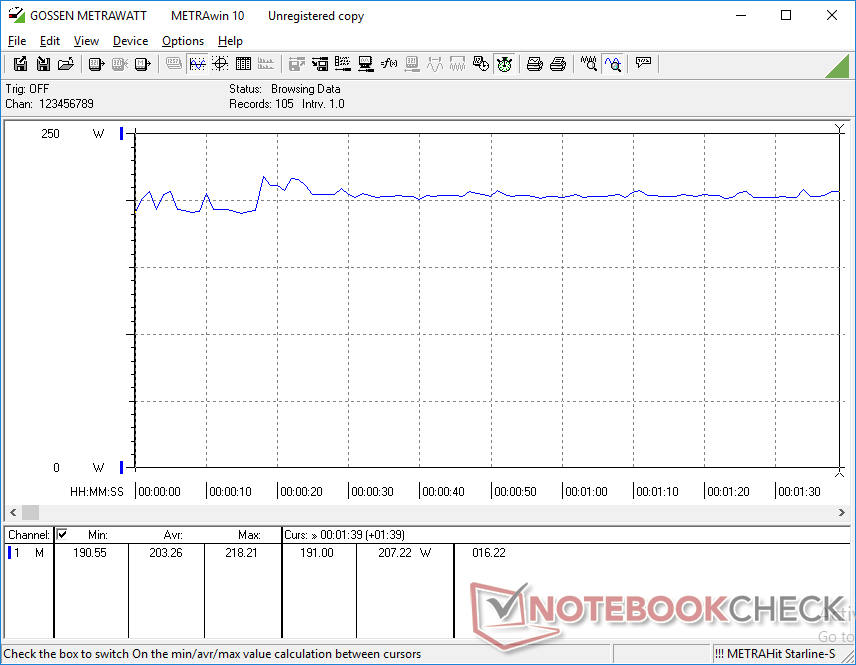Click the Curs: 00:01:39 header text
The height and width of the screenshot is (665, 856).
(x=344, y=535)
